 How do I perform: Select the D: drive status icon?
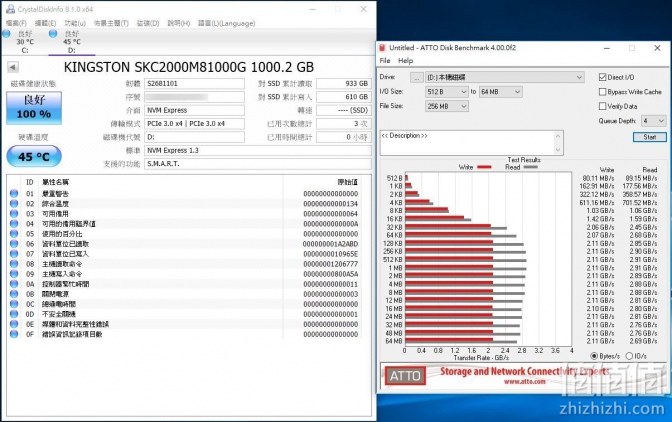53,34
